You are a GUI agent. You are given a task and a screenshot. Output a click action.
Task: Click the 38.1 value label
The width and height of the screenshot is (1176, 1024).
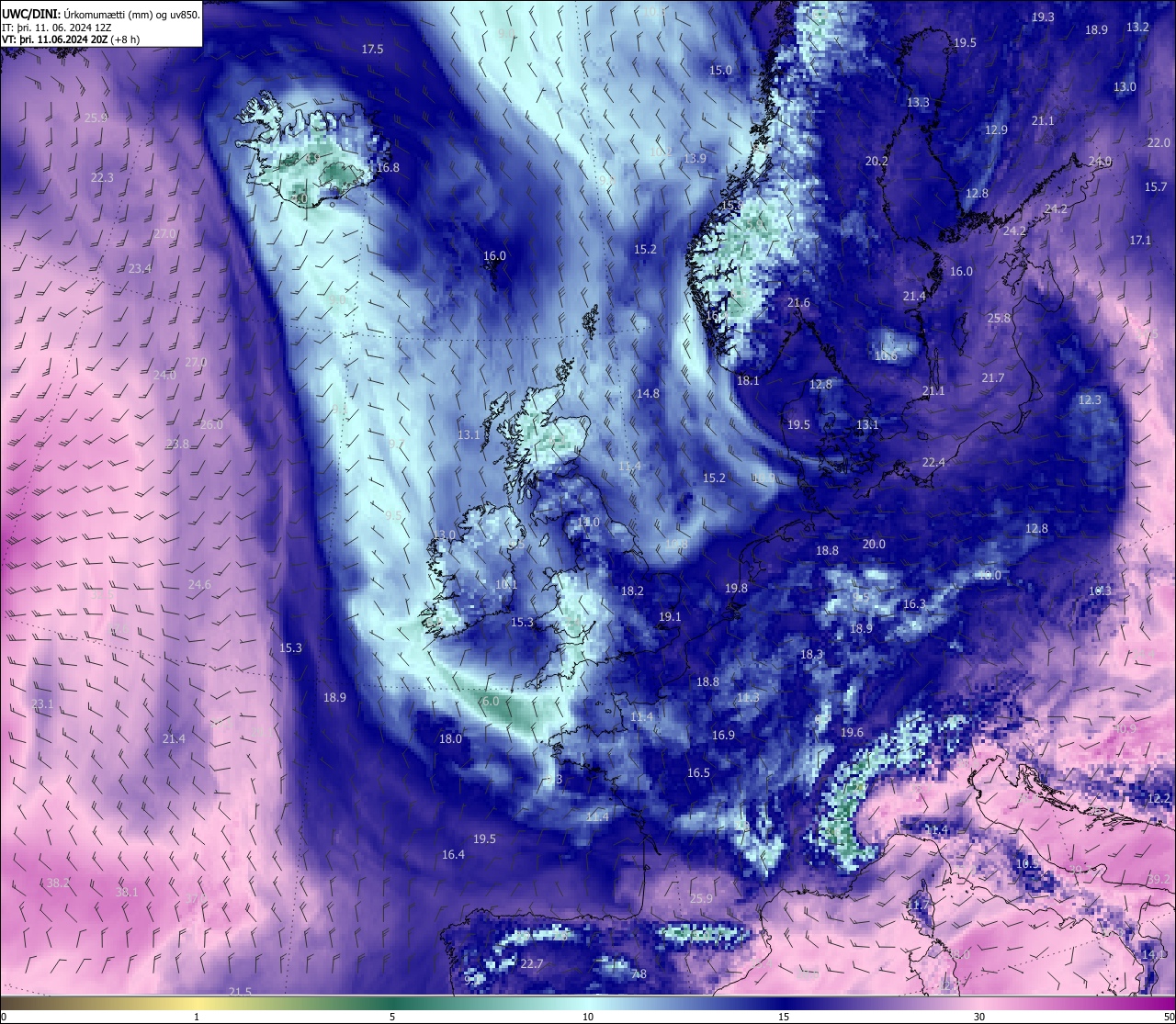tap(127, 893)
